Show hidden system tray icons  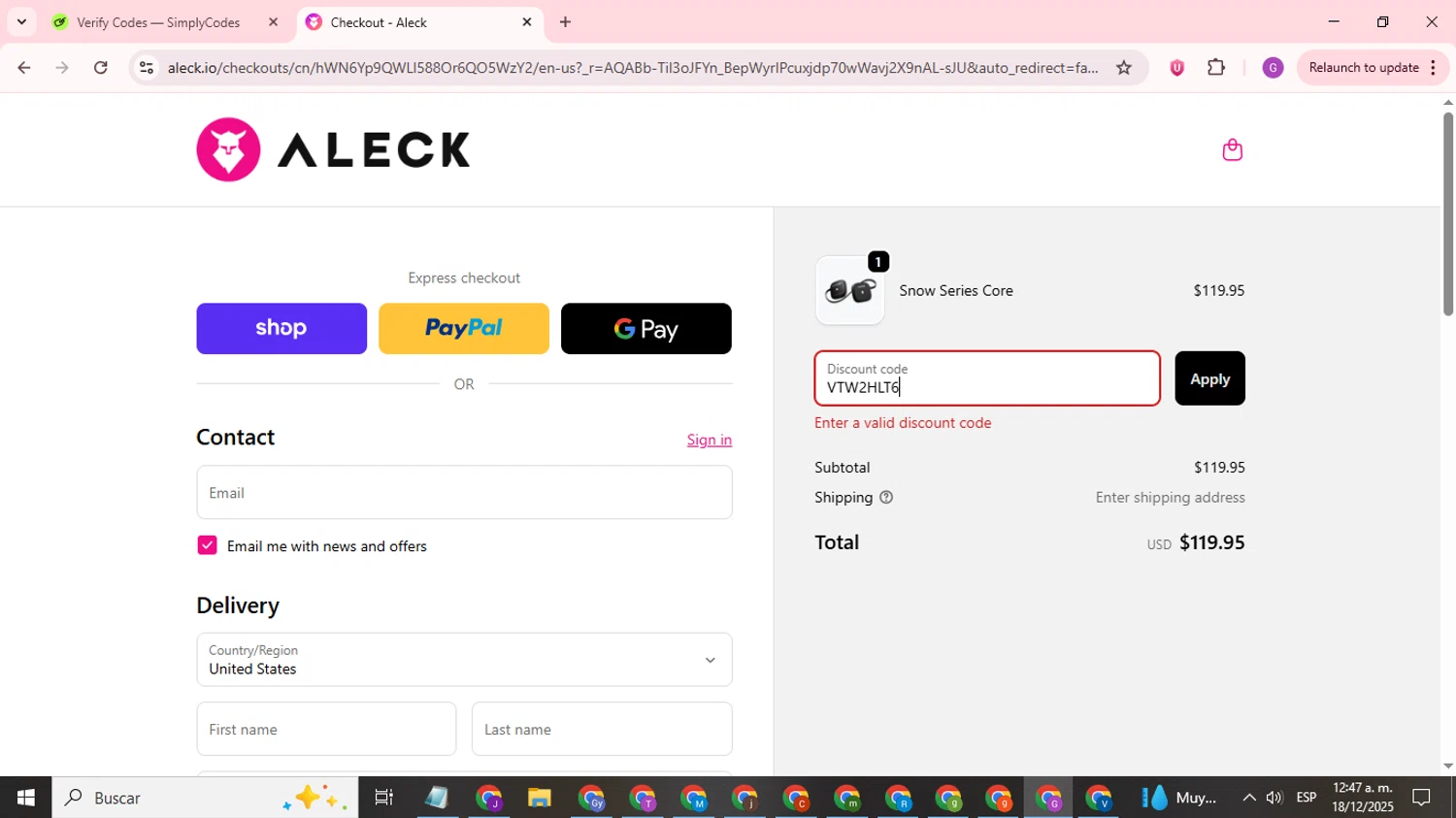(x=1248, y=798)
